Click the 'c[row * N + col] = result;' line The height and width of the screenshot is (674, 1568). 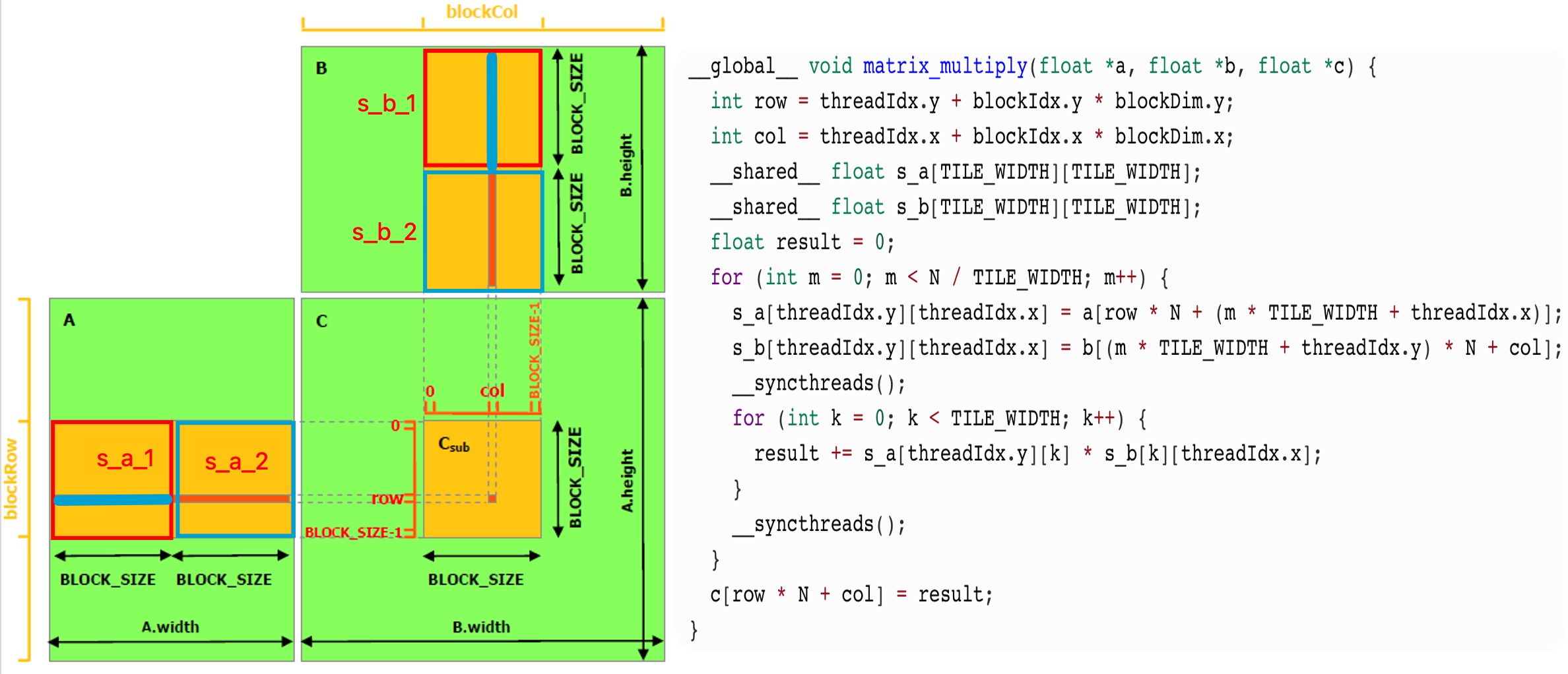851,595
